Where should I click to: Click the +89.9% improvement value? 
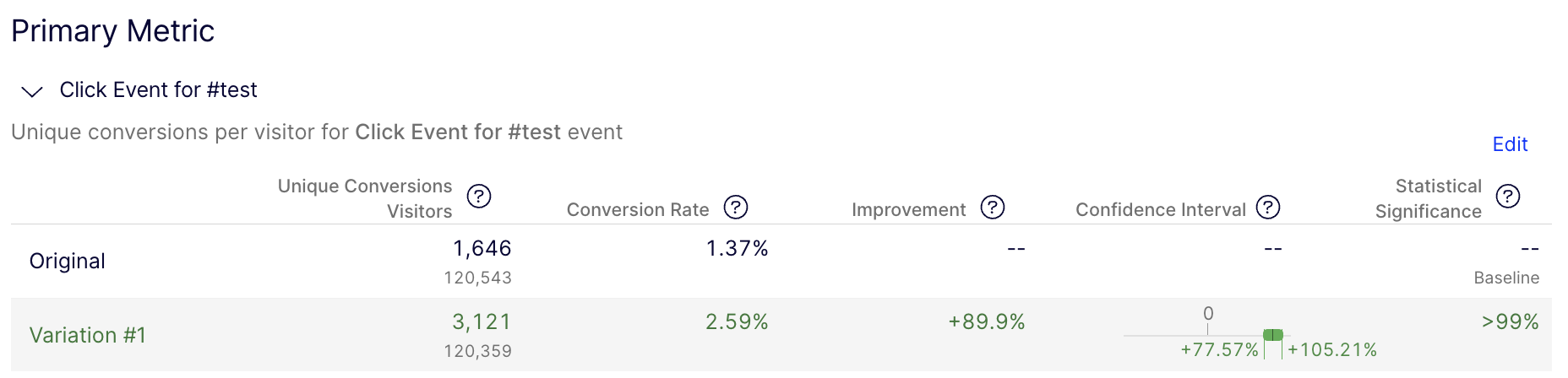(987, 321)
